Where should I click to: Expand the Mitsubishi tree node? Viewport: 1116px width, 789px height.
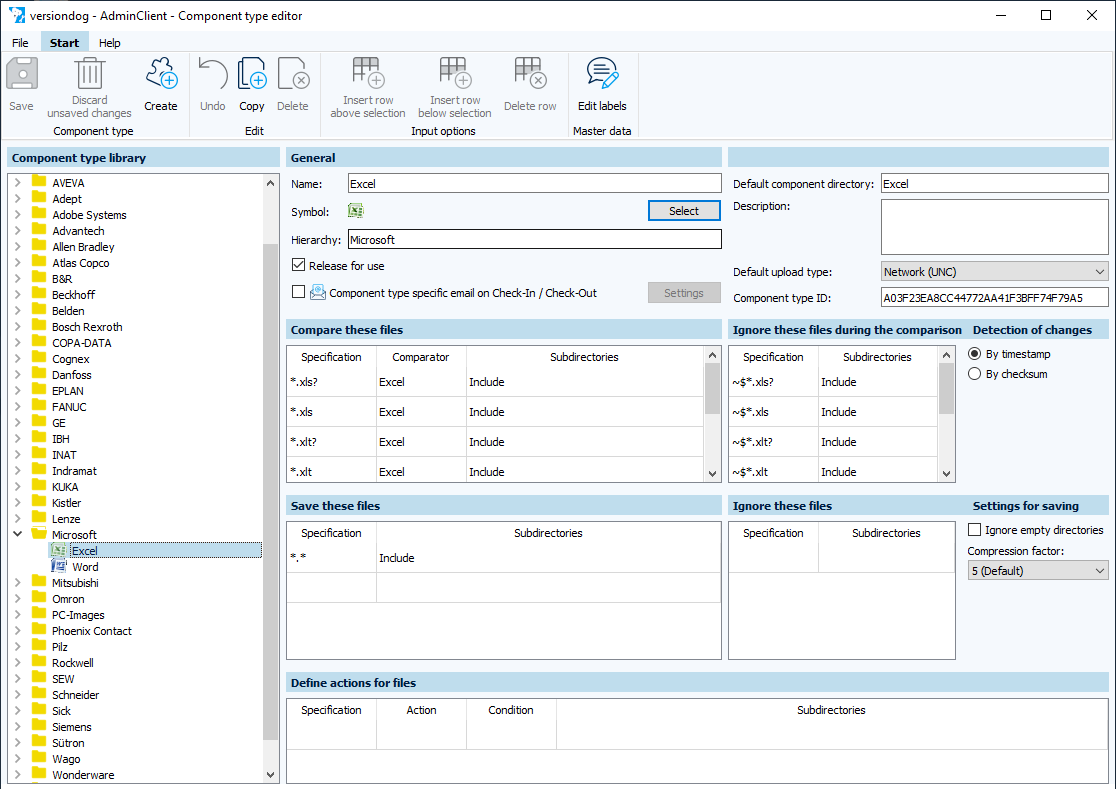click(x=18, y=583)
